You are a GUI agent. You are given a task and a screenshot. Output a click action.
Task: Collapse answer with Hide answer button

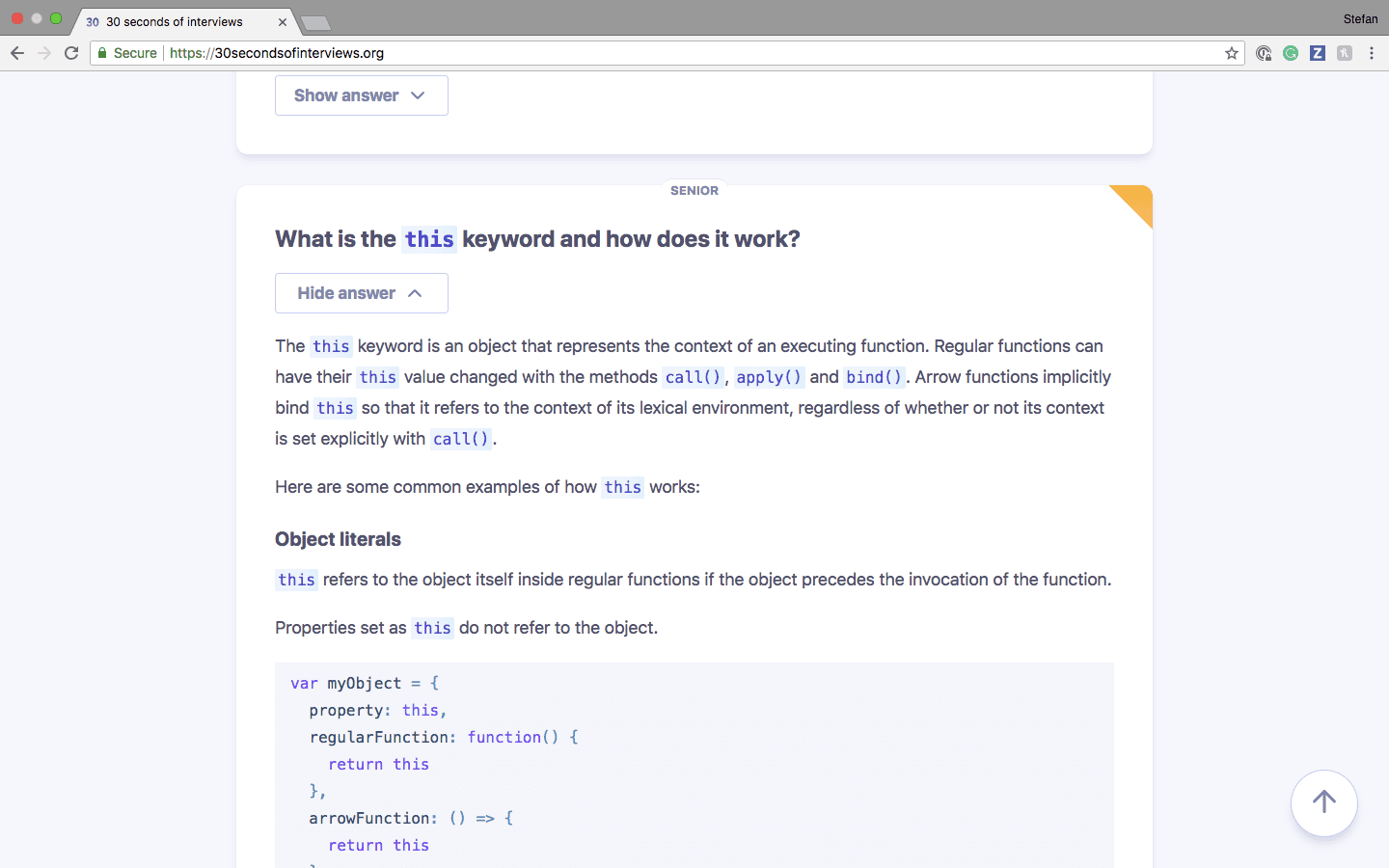click(362, 293)
